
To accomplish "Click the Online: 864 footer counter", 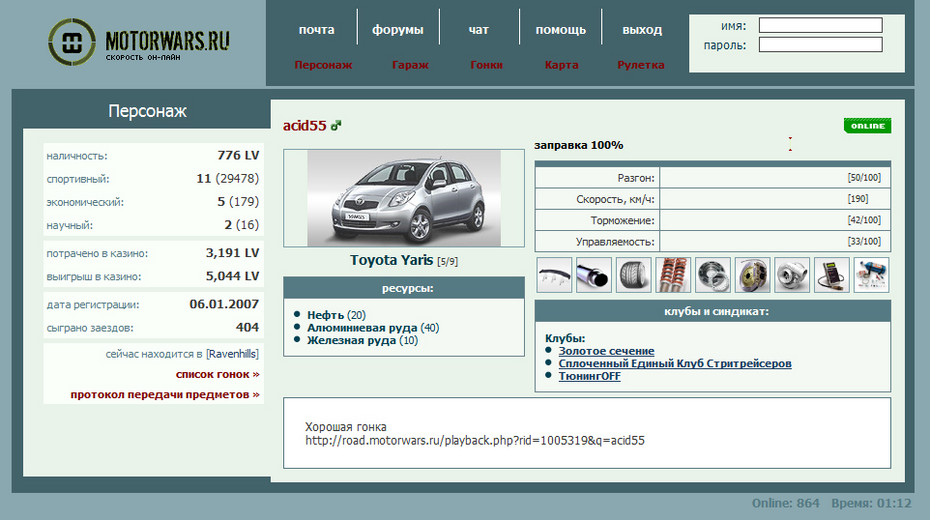I will [785, 503].
